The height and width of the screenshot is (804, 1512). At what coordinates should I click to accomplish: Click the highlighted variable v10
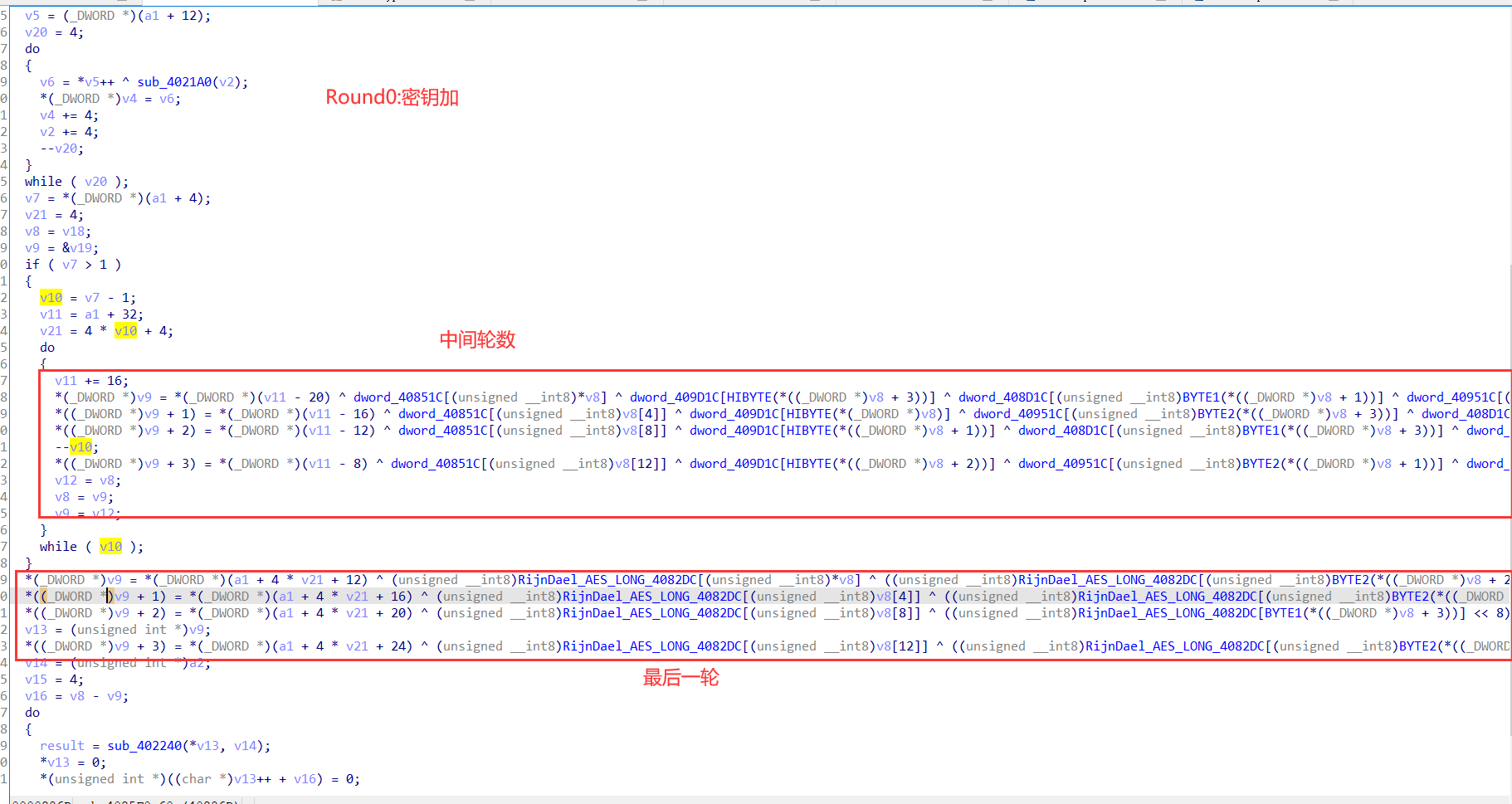51,297
